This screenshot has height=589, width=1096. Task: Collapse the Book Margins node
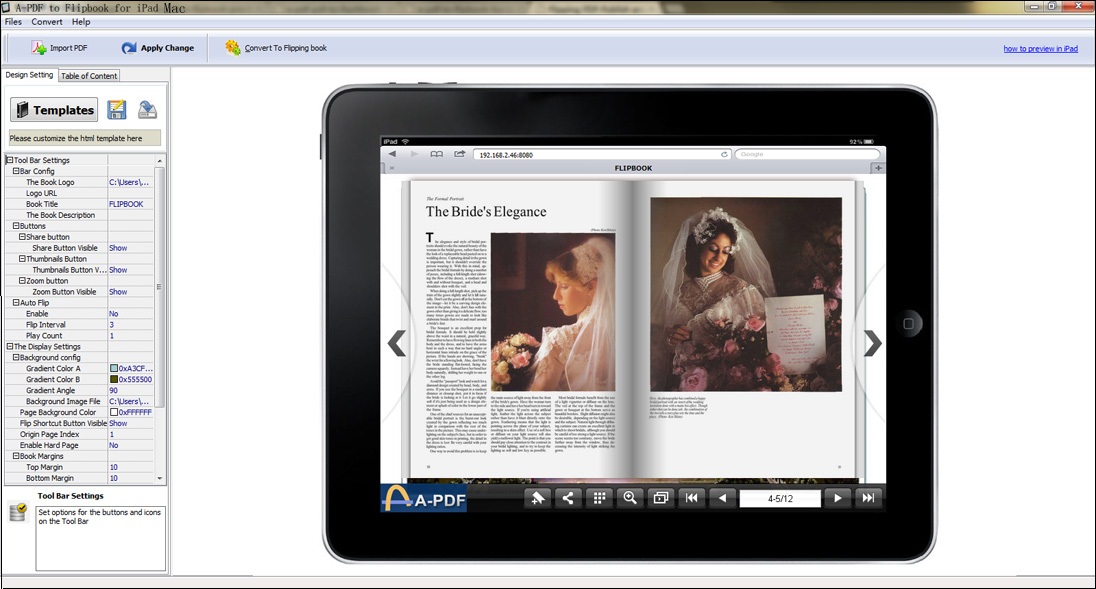pos(16,456)
